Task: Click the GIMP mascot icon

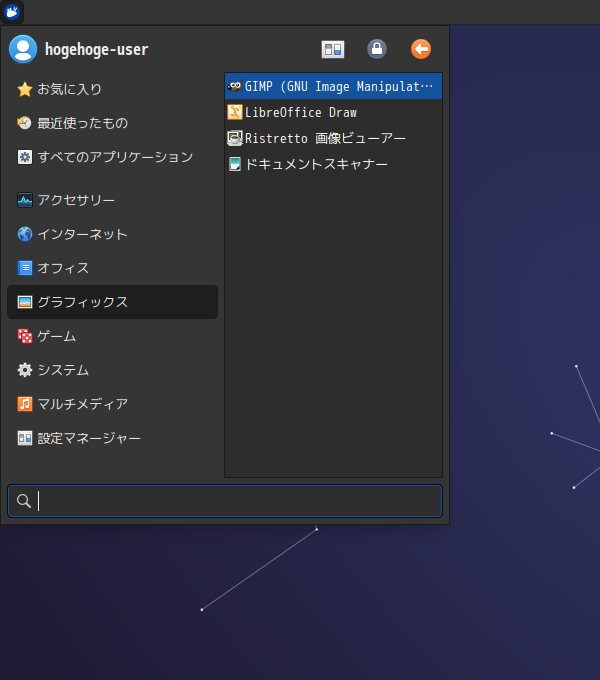Action: [235, 86]
